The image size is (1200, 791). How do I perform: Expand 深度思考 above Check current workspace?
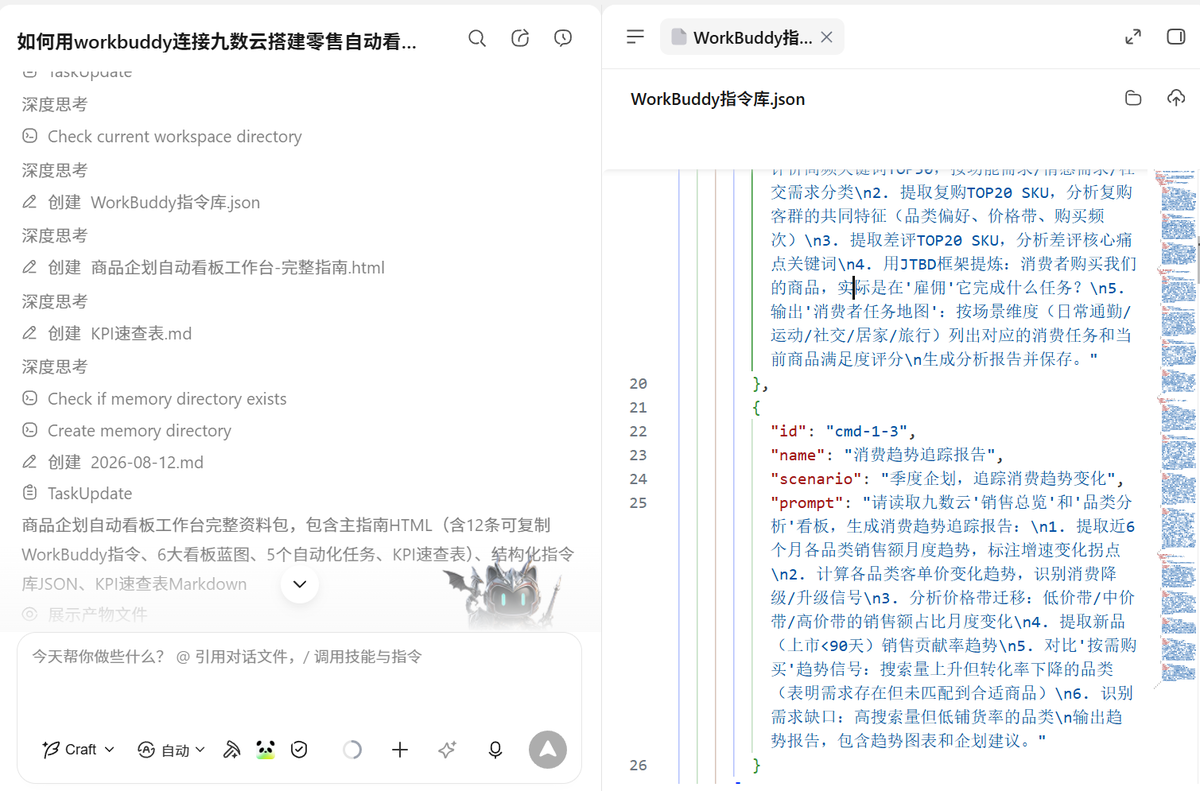55,104
